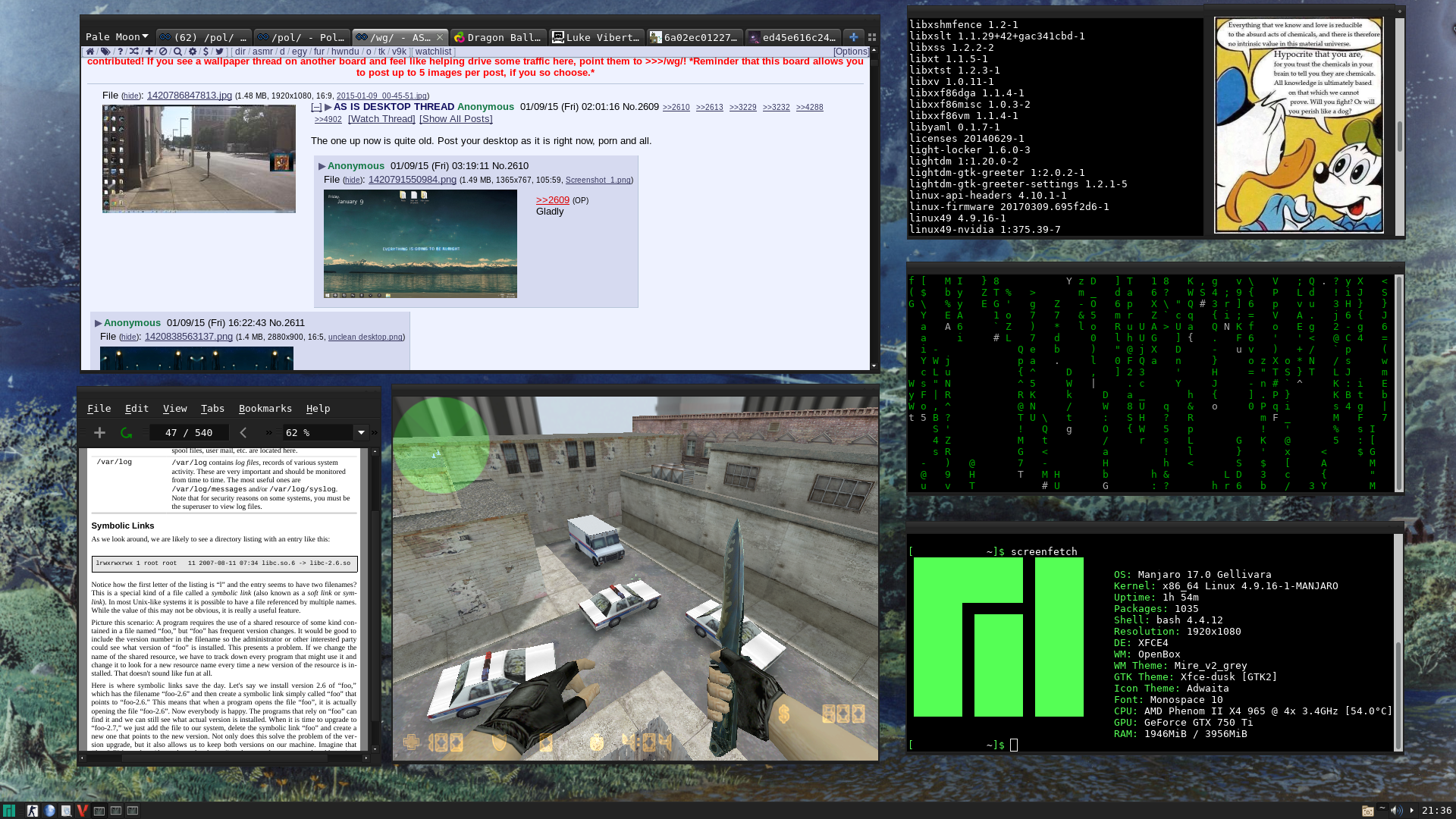Click the shuffle random icon in the board bar
This screenshot has height=819, width=1456.
[134, 52]
